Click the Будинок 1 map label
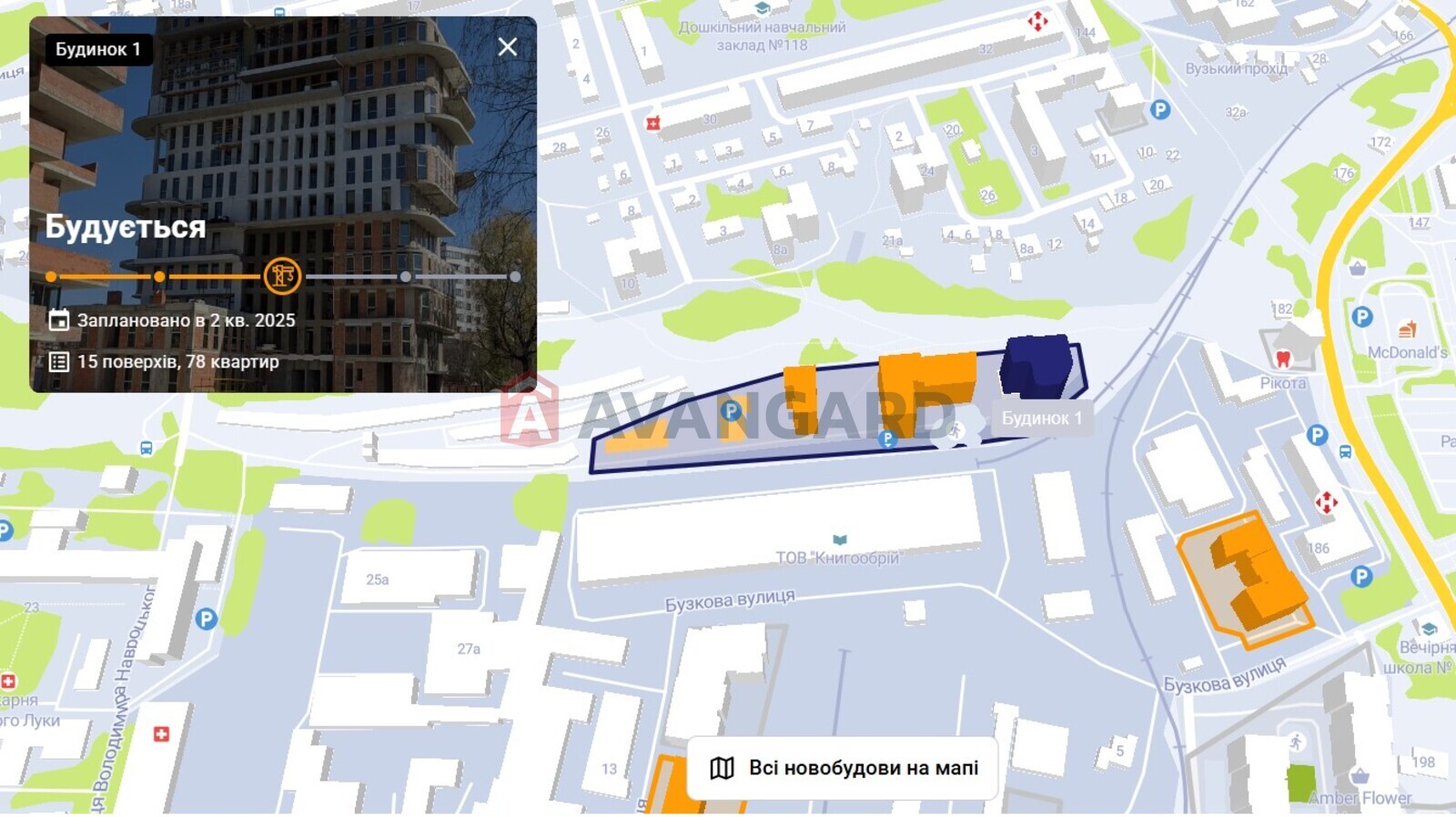Image resolution: width=1456 pixels, height=817 pixels. [1042, 419]
